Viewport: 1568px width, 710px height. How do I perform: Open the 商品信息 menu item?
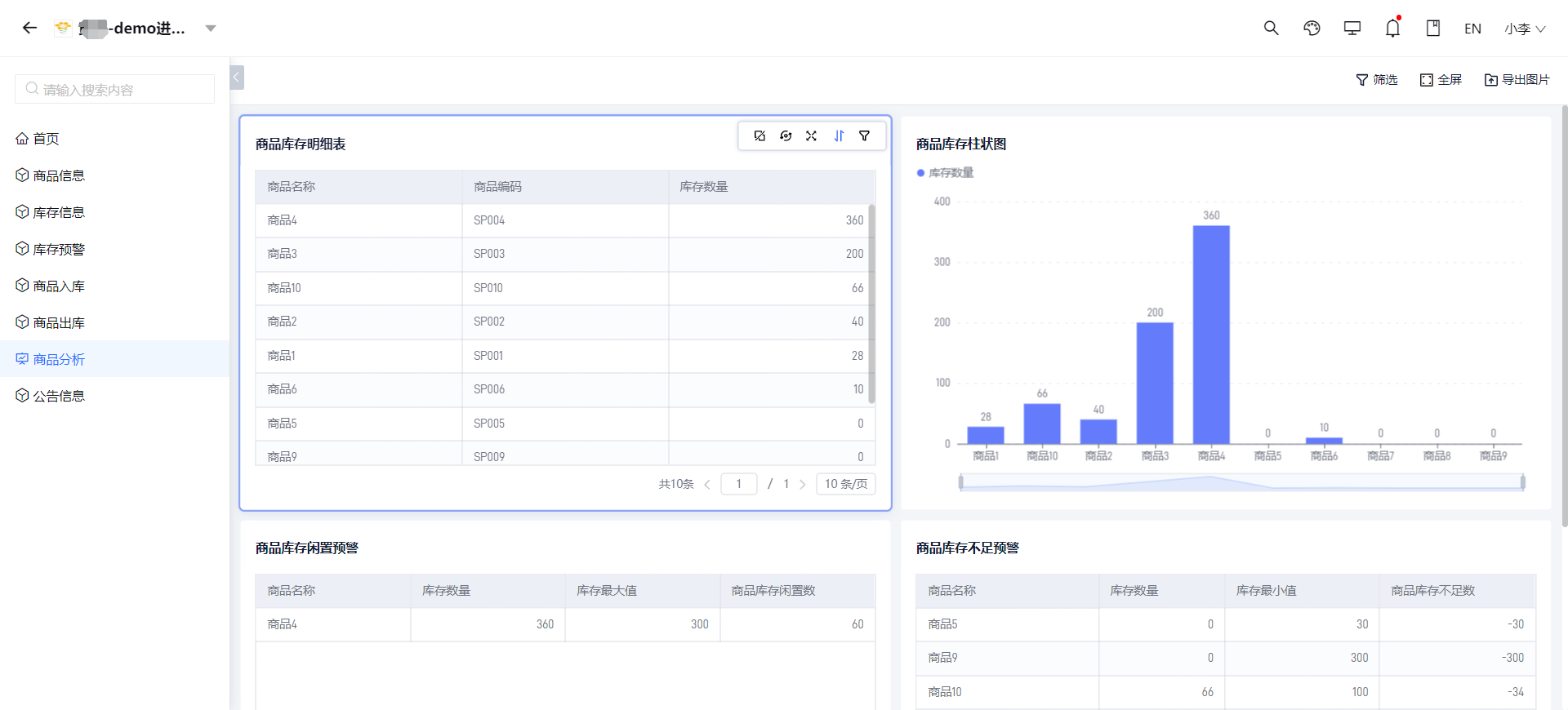pos(114,175)
